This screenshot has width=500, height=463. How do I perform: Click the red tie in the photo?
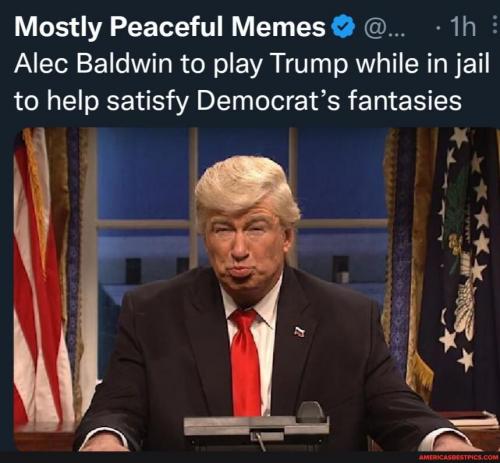[x=246, y=362]
